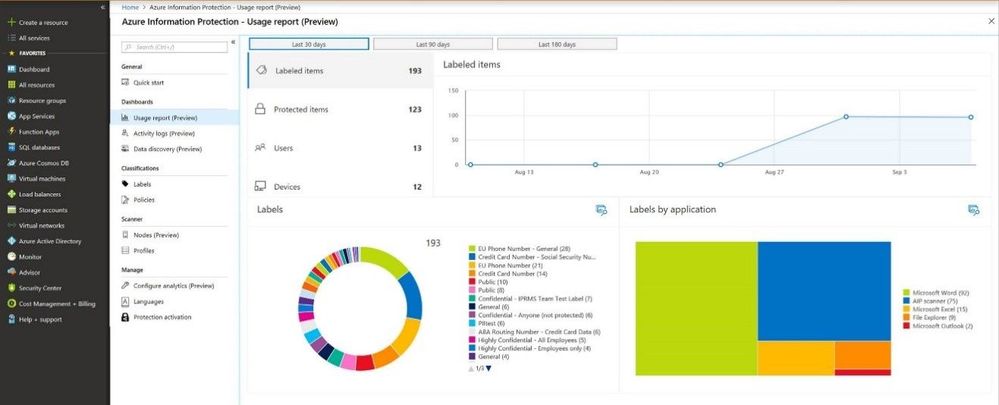Click the App Services icon
Screen dimensions: 999x405
tap(11, 116)
